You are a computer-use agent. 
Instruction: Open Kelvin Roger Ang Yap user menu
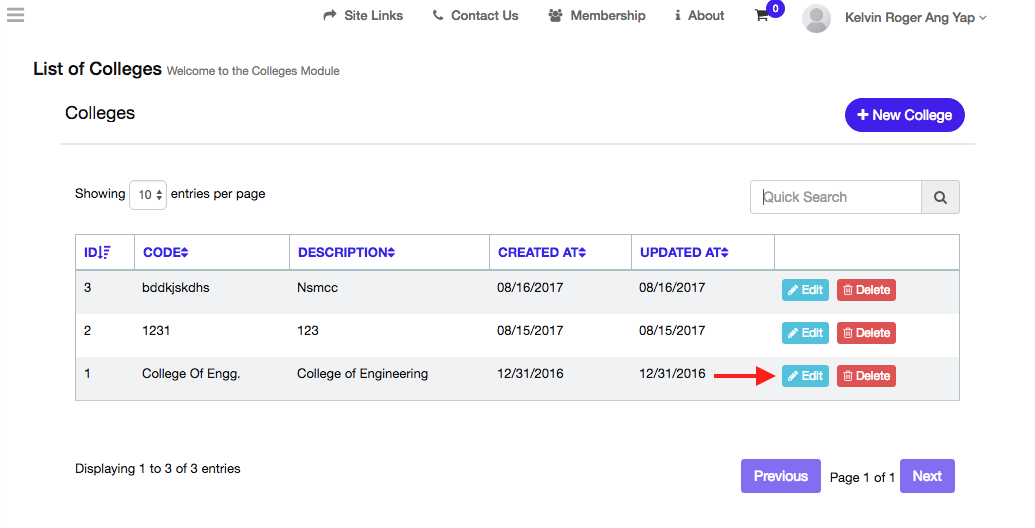click(915, 17)
